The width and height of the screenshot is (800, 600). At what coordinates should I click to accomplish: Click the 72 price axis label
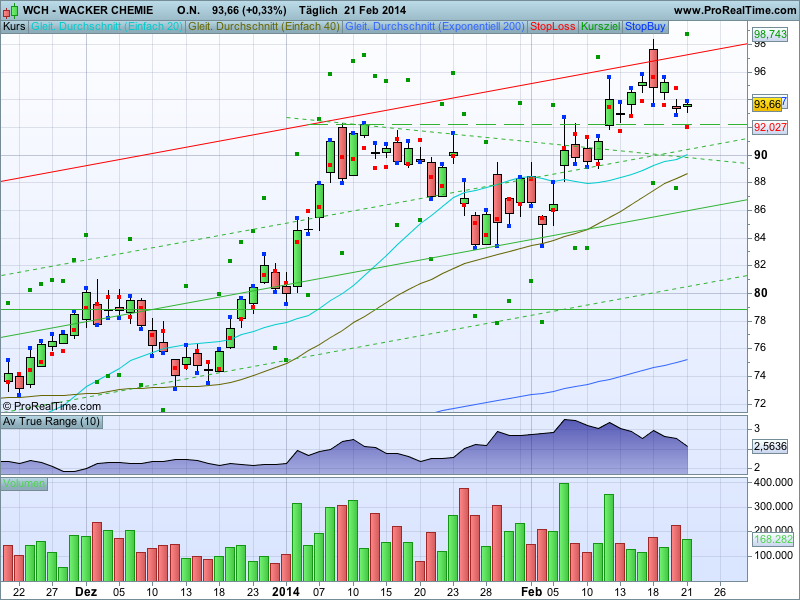click(x=760, y=403)
